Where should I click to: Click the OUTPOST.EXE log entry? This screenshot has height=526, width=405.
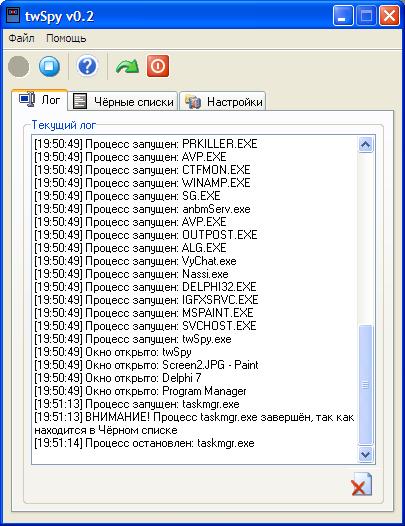pyautogui.click(x=146, y=235)
